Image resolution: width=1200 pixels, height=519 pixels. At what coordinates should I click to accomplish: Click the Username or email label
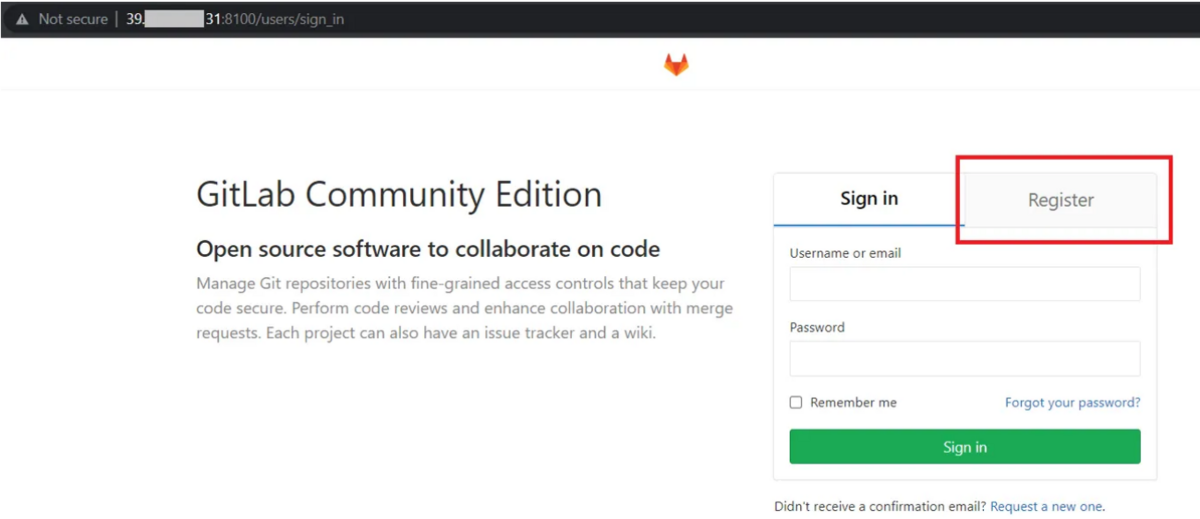pos(845,253)
